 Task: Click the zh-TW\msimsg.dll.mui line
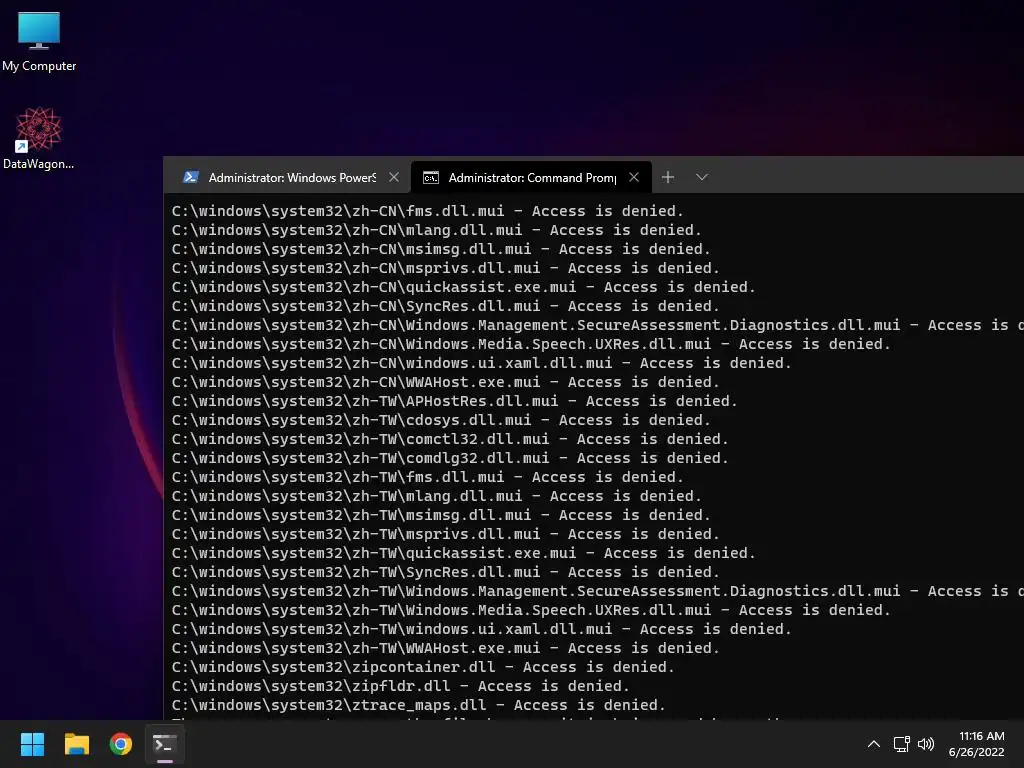441,515
